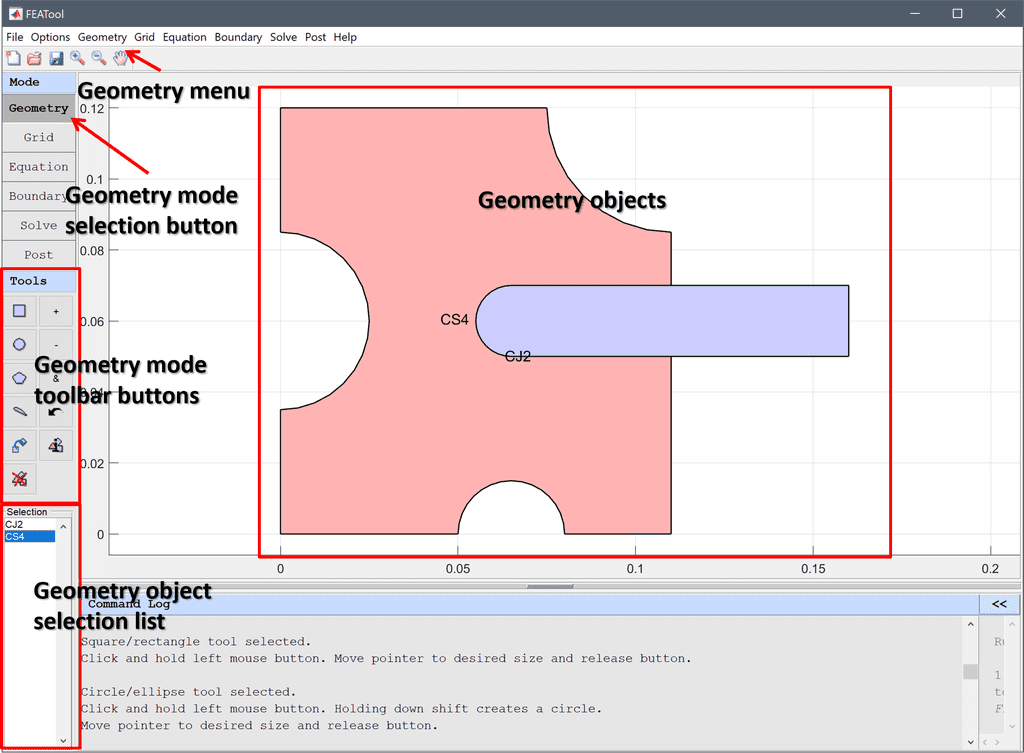This screenshot has height=753, width=1024.
Task: Click the Save floppy disk icon
Action: (x=56, y=59)
